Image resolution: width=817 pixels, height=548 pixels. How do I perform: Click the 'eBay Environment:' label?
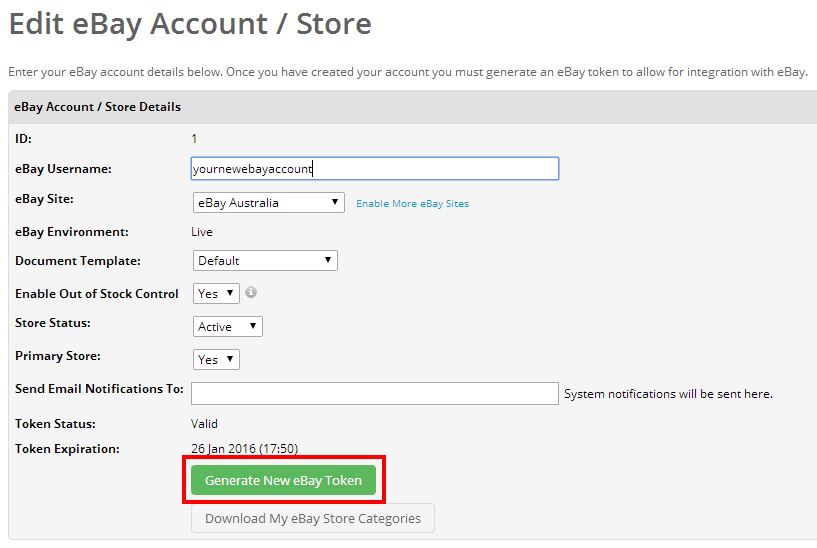(72, 232)
